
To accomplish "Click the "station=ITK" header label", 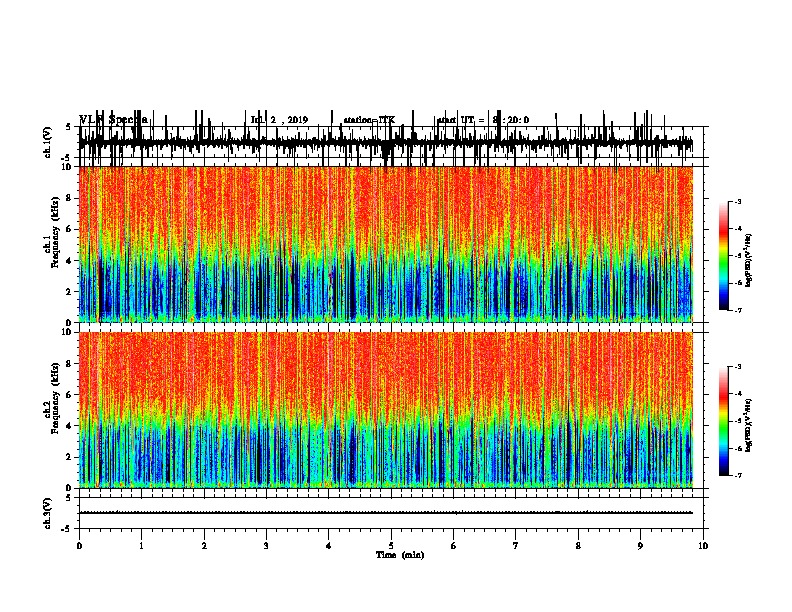I will 369,120.
